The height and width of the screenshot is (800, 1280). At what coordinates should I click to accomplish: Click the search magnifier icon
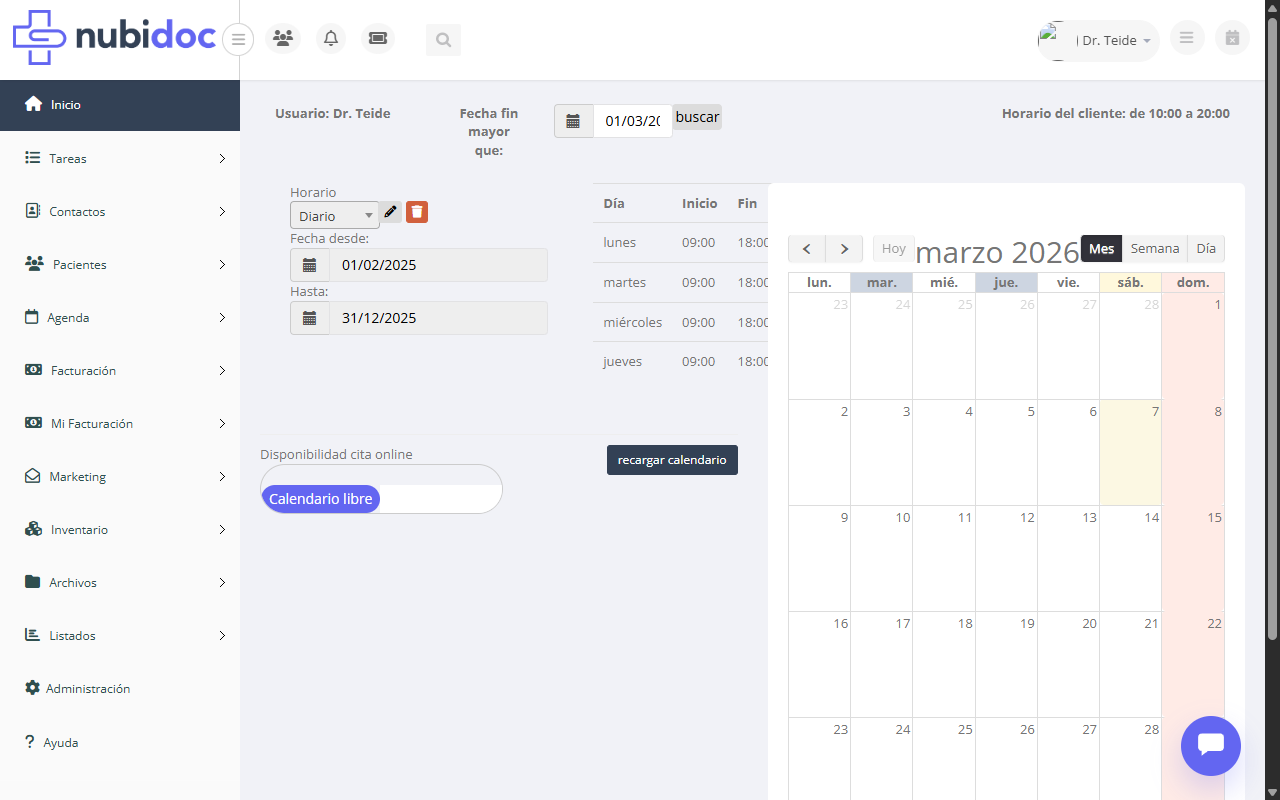[x=443, y=40]
